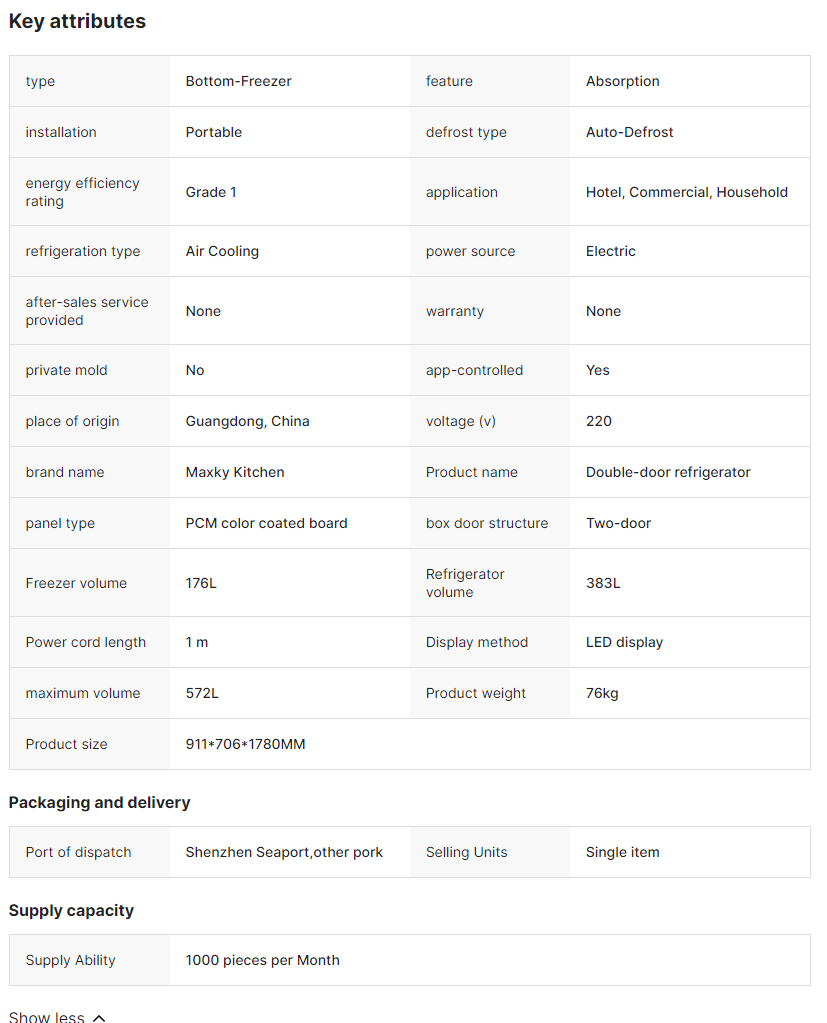Screen dimensions: 827x1023
Task: Select the Hotel, Commercial, Household application text
Action: pyautogui.click(x=686, y=192)
